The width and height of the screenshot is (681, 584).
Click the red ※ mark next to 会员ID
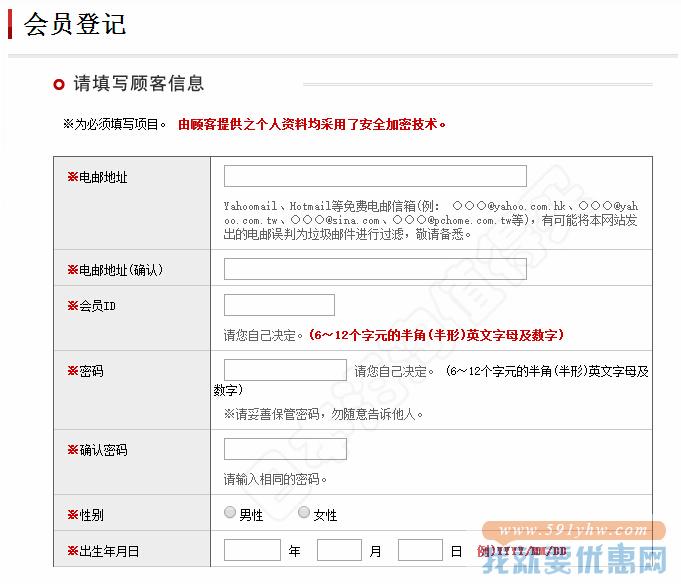72,305
